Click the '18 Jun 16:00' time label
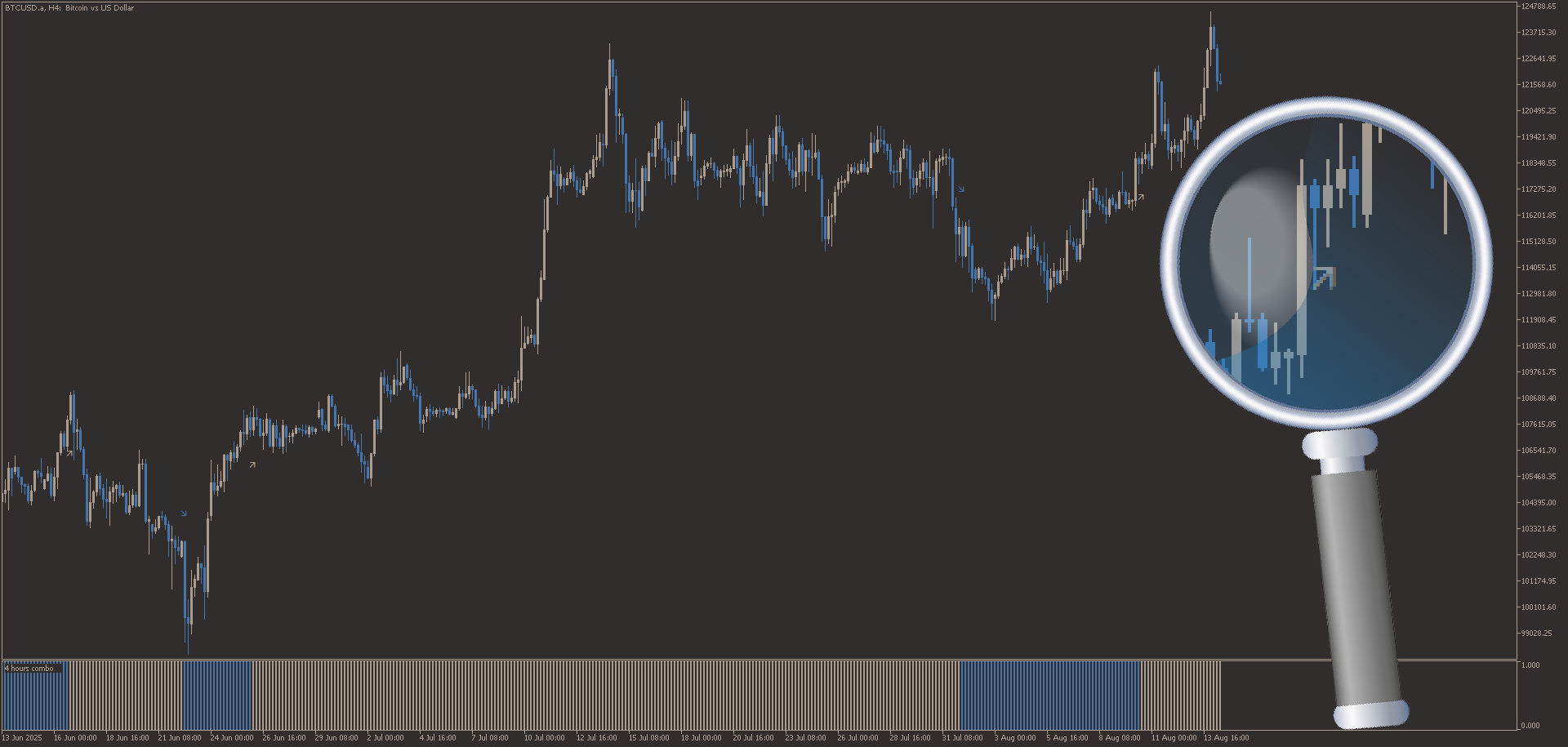 [127, 738]
